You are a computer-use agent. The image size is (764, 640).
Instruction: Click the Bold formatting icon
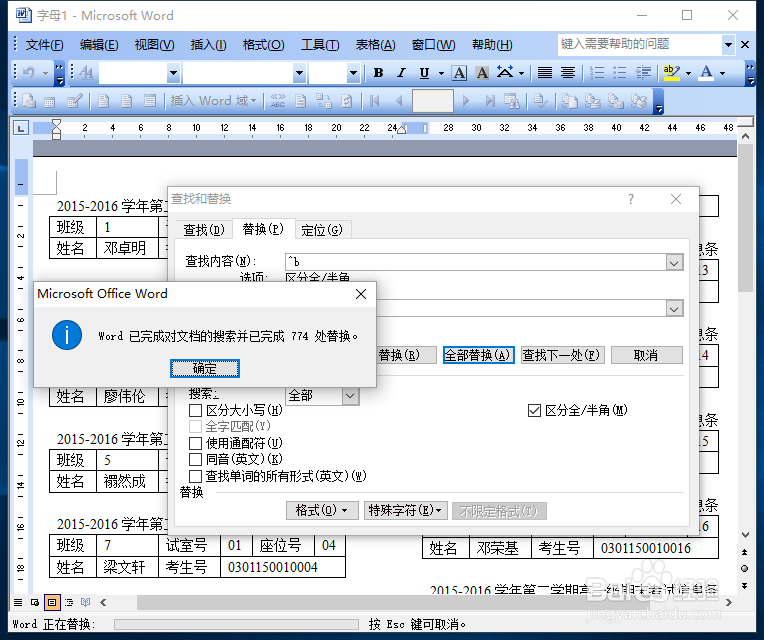[x=378, y=73]
